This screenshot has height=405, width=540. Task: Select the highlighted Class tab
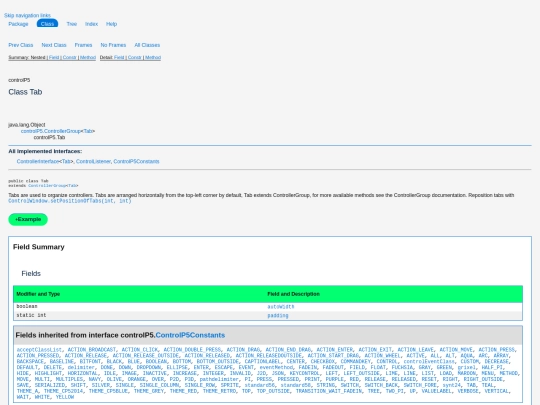(47, 24)
